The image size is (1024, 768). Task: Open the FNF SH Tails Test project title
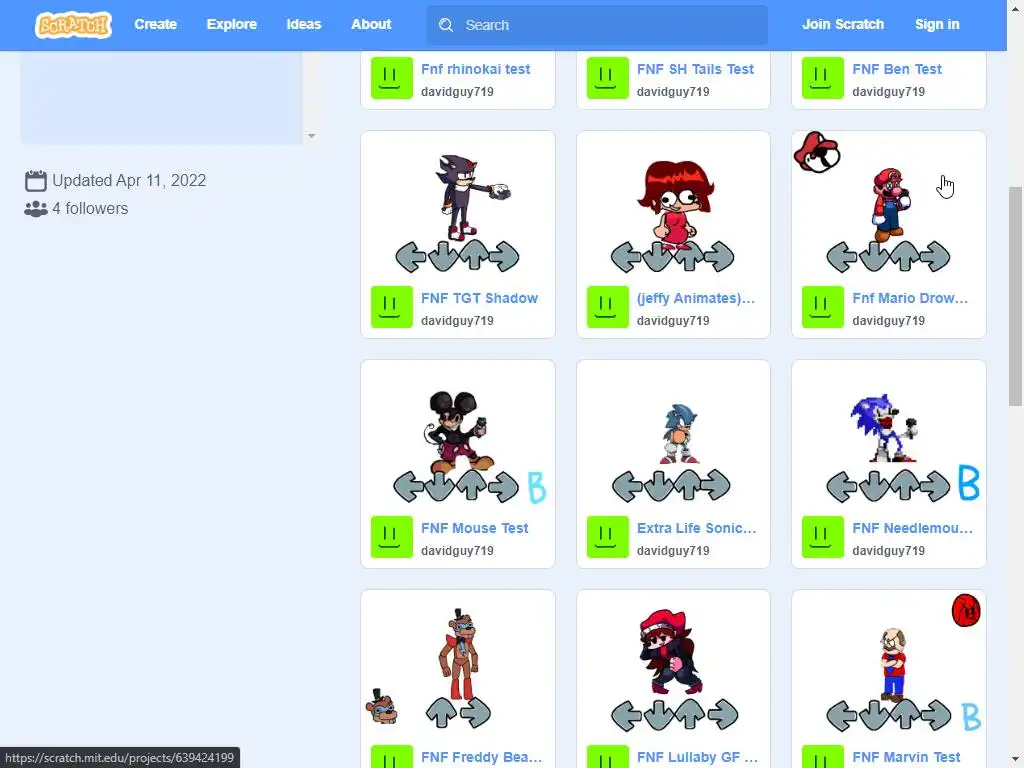tap(695, 69)
